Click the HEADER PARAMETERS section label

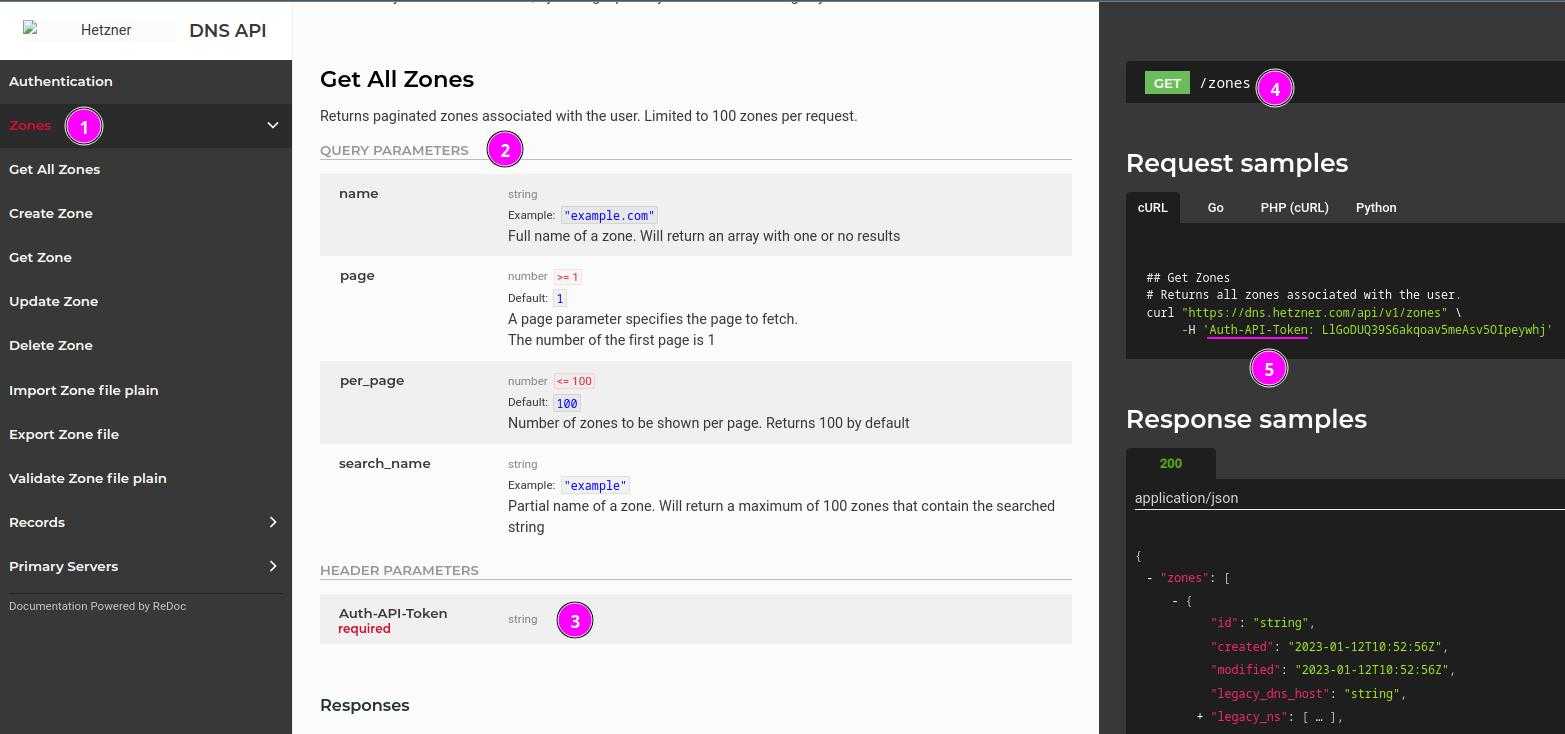pyautogui.click(x=399, y=570)
